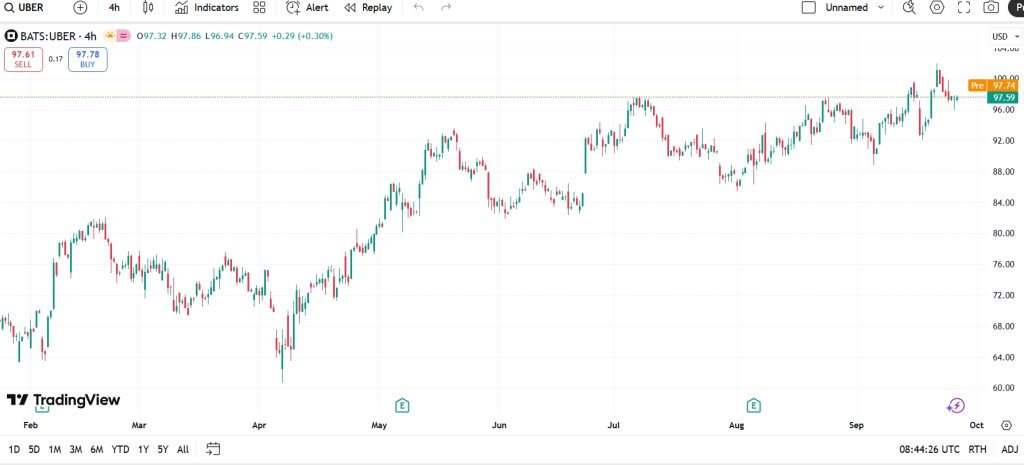The image size is (1024, 465).
Task: Open the TradingView logo link
Action: click(x=63, y=400)
